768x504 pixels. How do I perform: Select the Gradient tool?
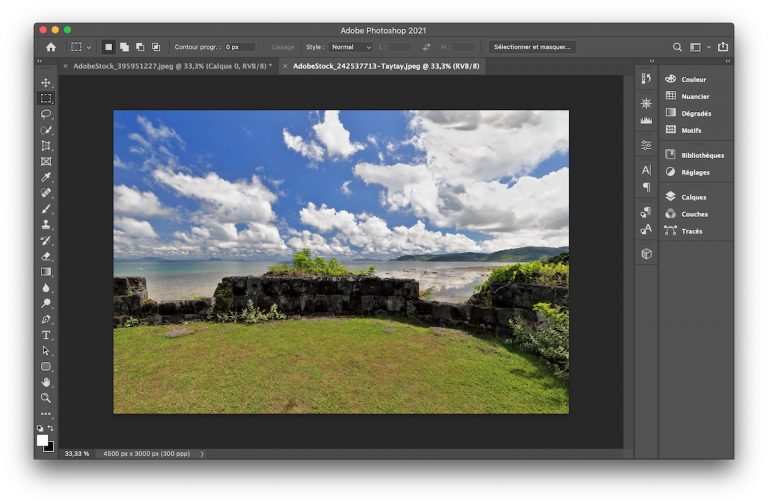46,271
